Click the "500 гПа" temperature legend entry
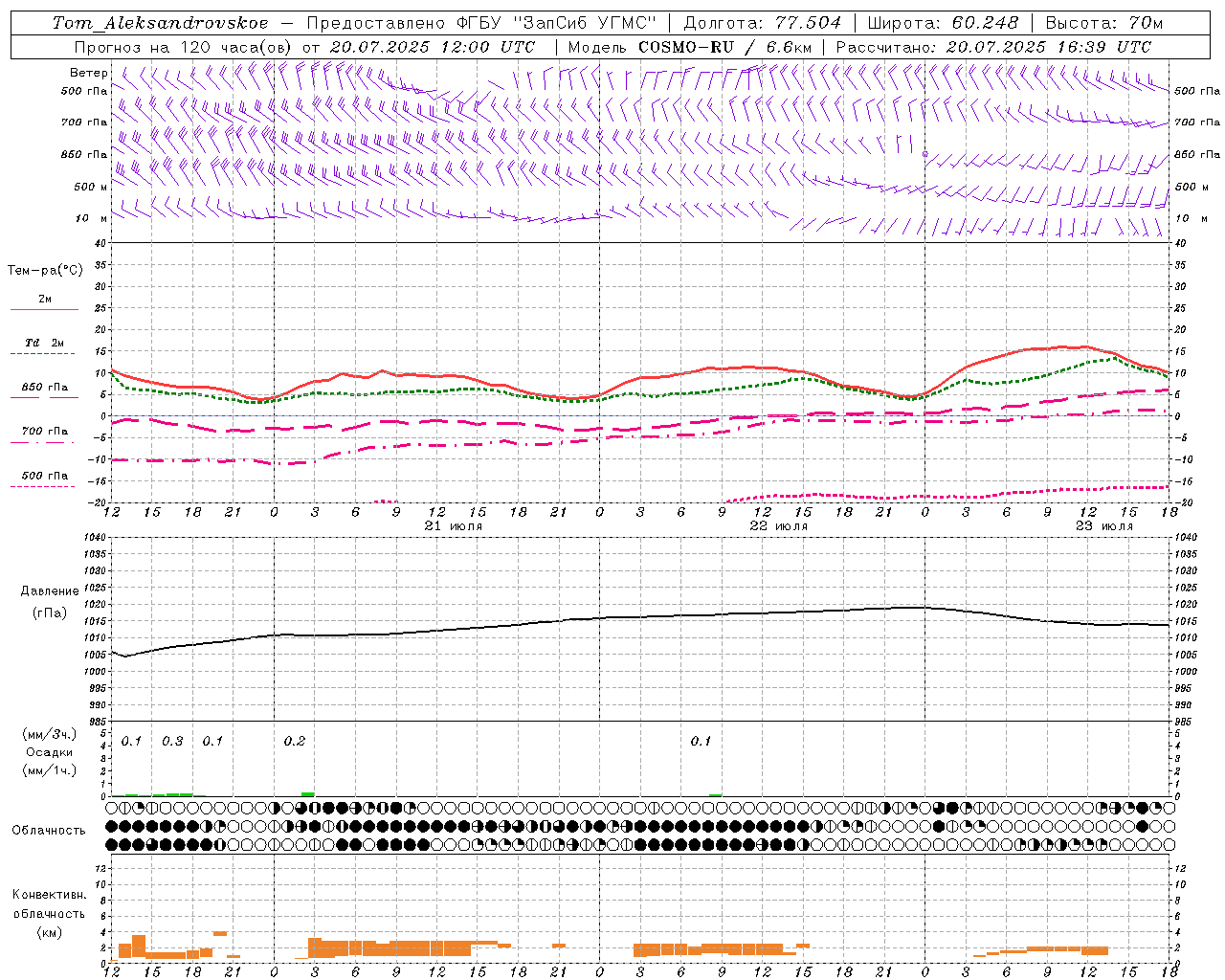 point(45,476)
